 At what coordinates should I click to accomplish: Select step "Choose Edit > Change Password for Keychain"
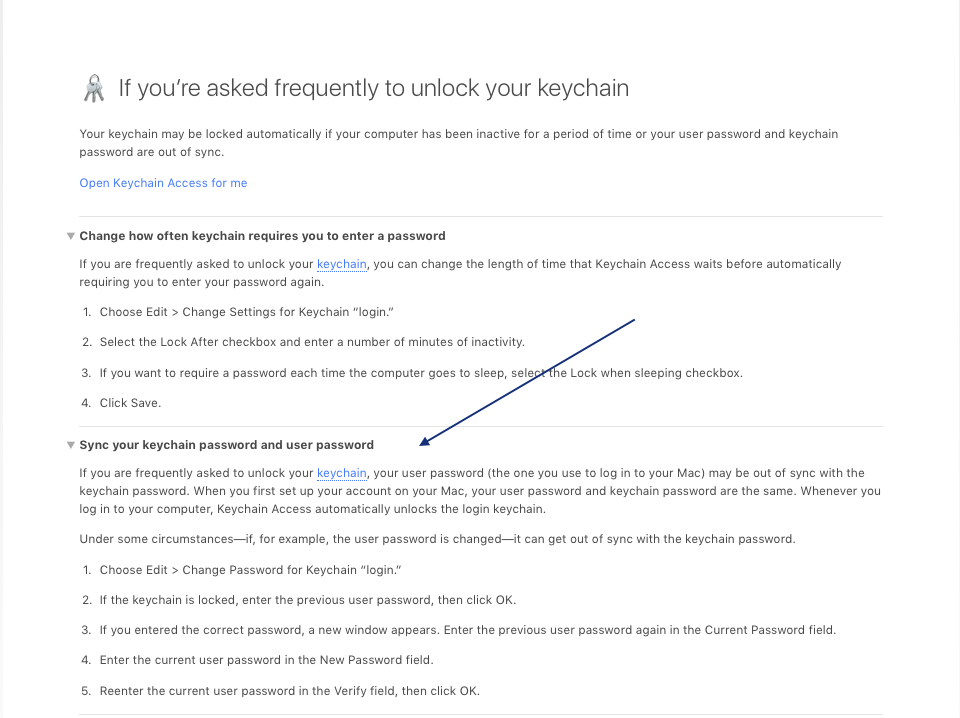coord(250,570)
